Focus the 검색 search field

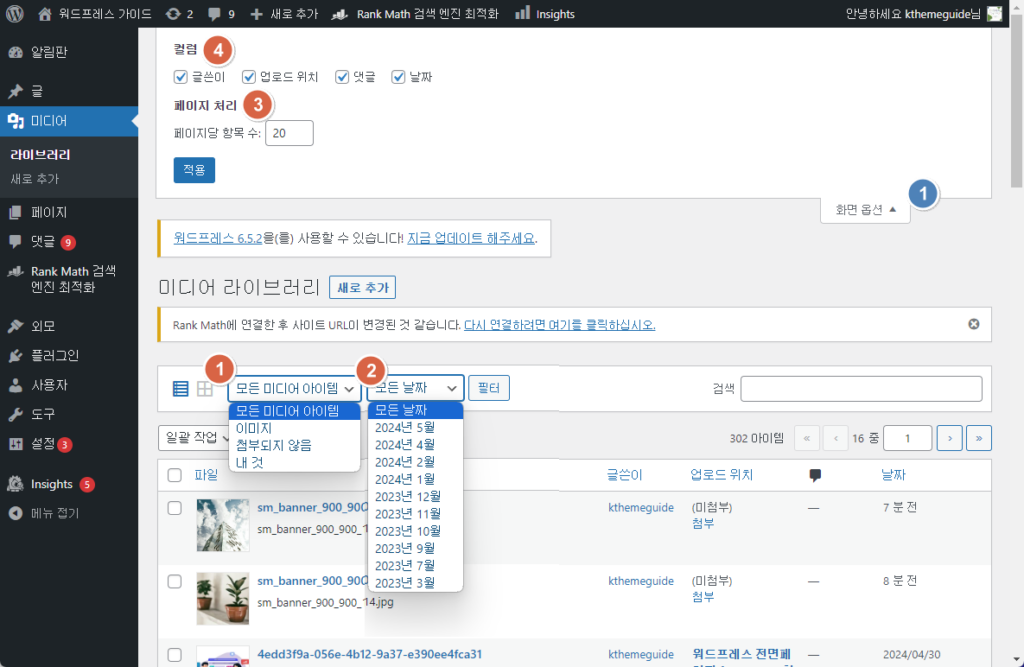(861, 389)
